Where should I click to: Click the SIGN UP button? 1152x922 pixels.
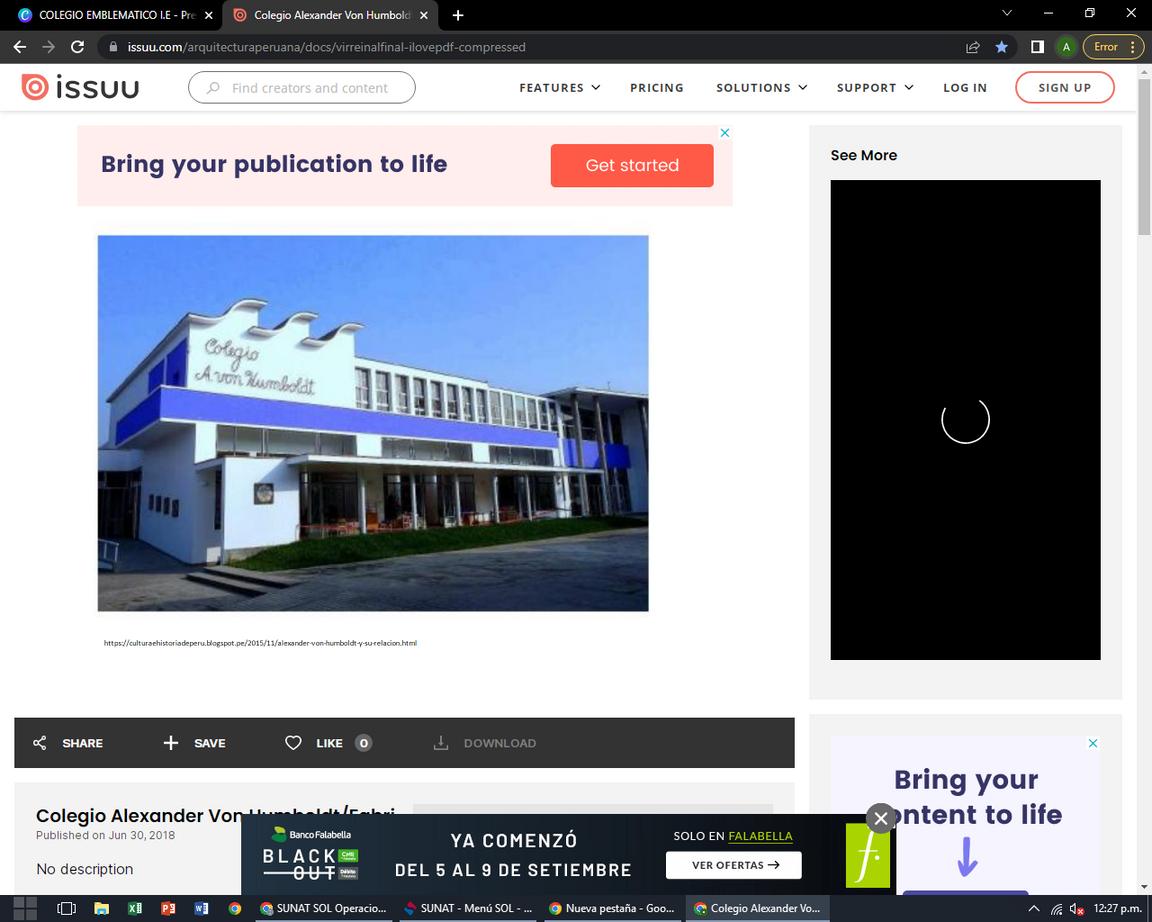pos(1065,87)
